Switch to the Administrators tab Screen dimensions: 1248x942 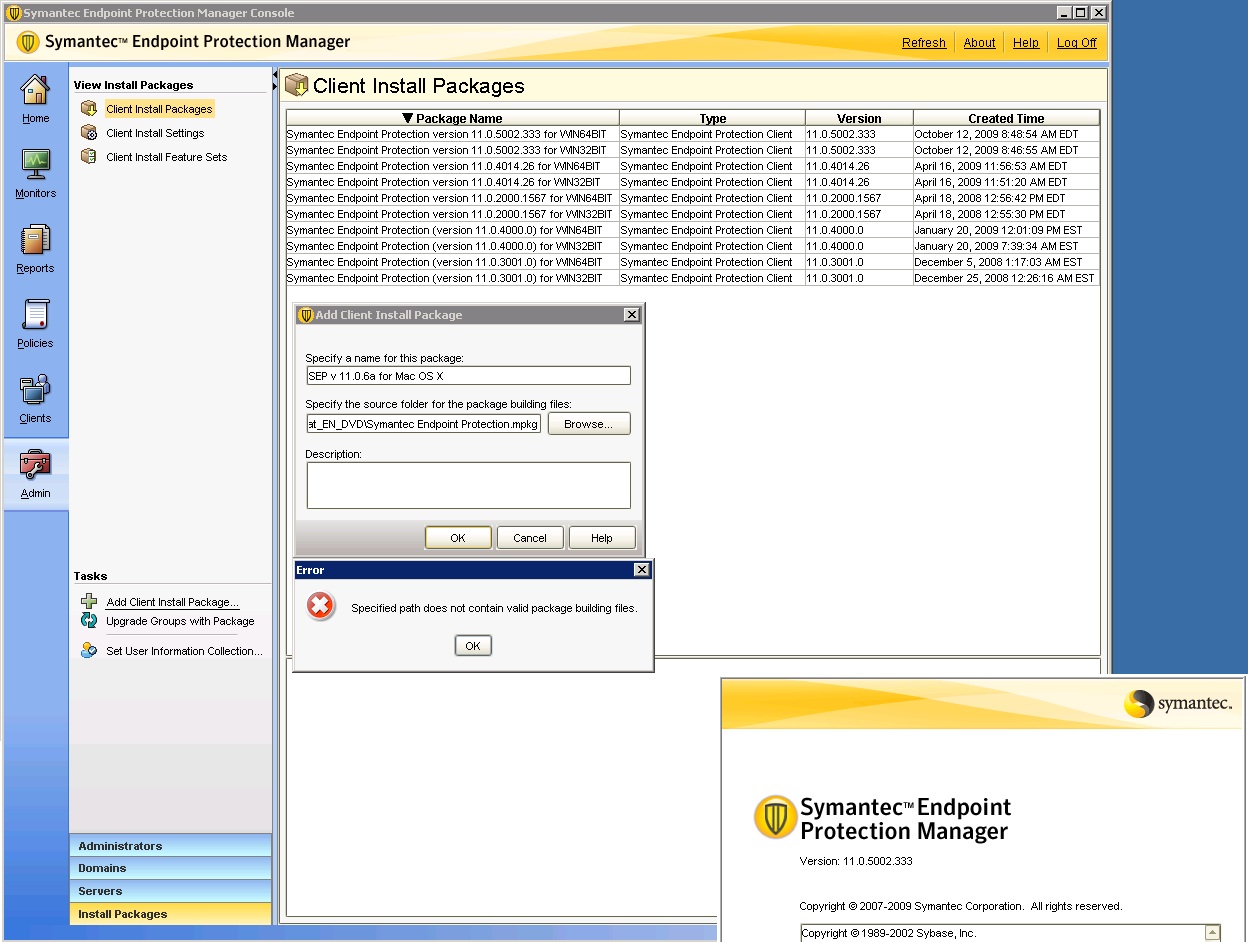(x=171, y=846)
